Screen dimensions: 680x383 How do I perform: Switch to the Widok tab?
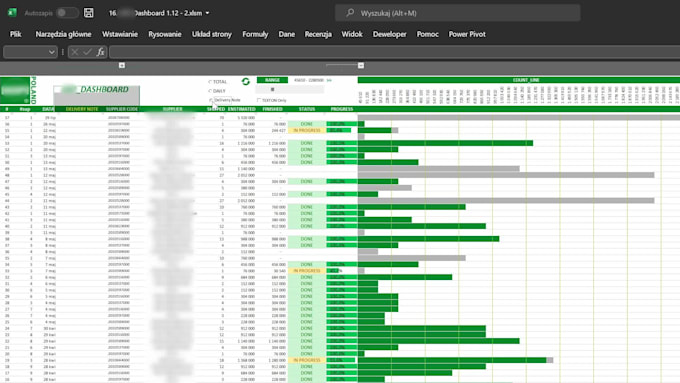[x=352, y=34]
